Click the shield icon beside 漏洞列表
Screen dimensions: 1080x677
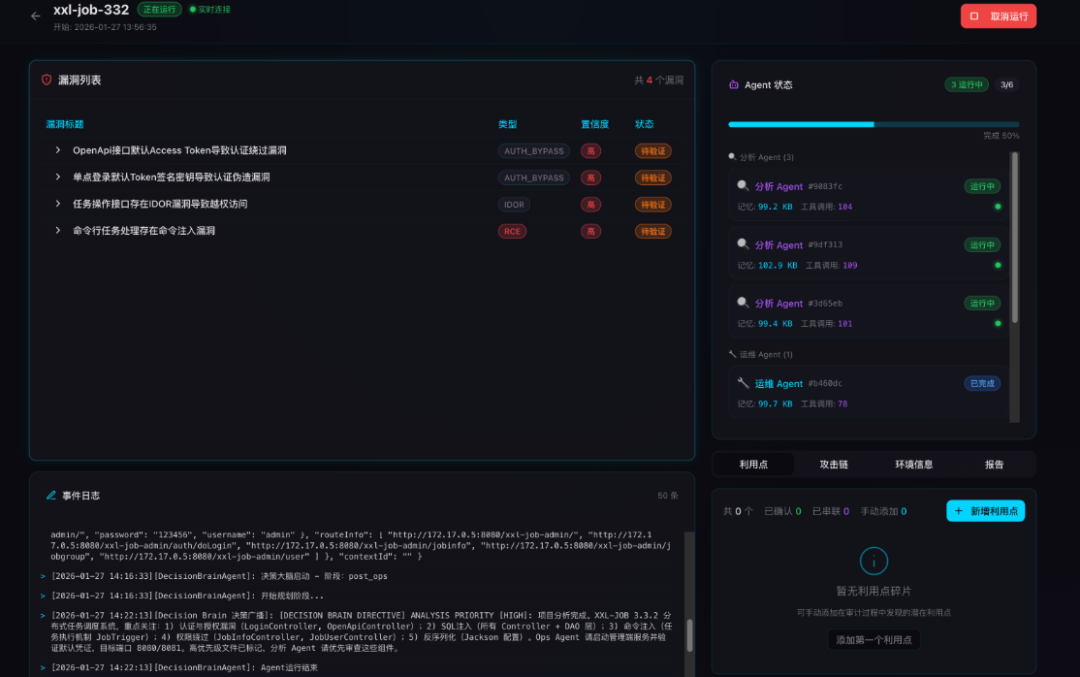(x=47, y=80)
